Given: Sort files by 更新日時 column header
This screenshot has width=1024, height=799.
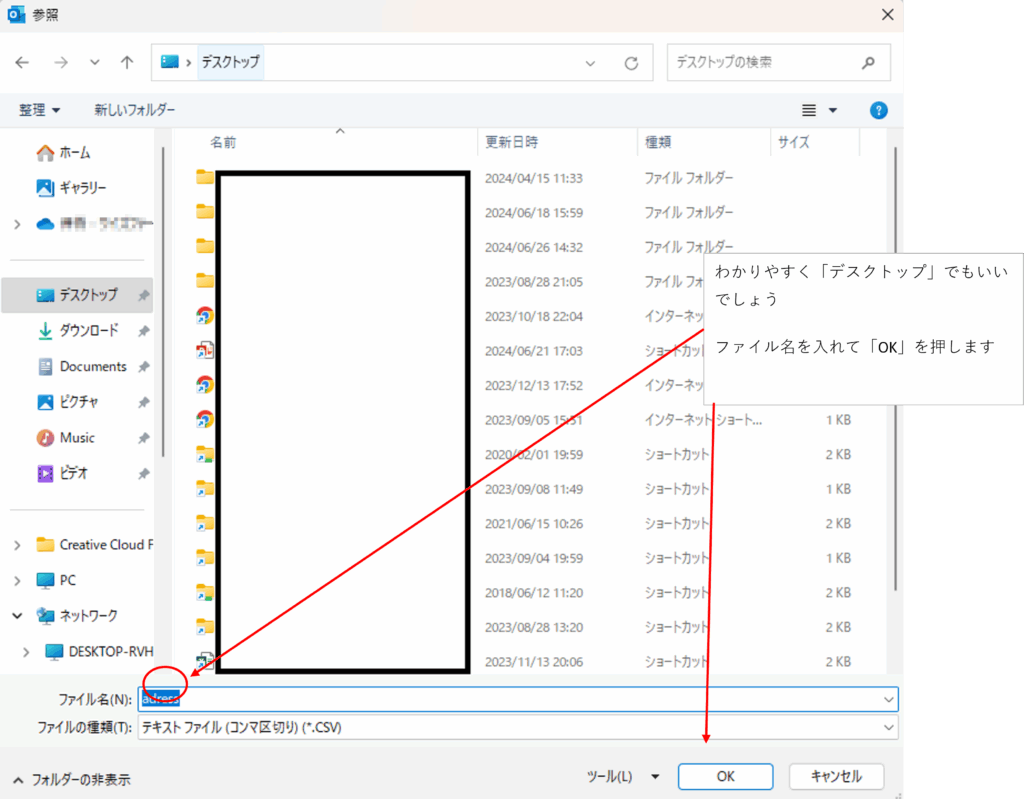Looking at the screenshot, I should 512,143.
